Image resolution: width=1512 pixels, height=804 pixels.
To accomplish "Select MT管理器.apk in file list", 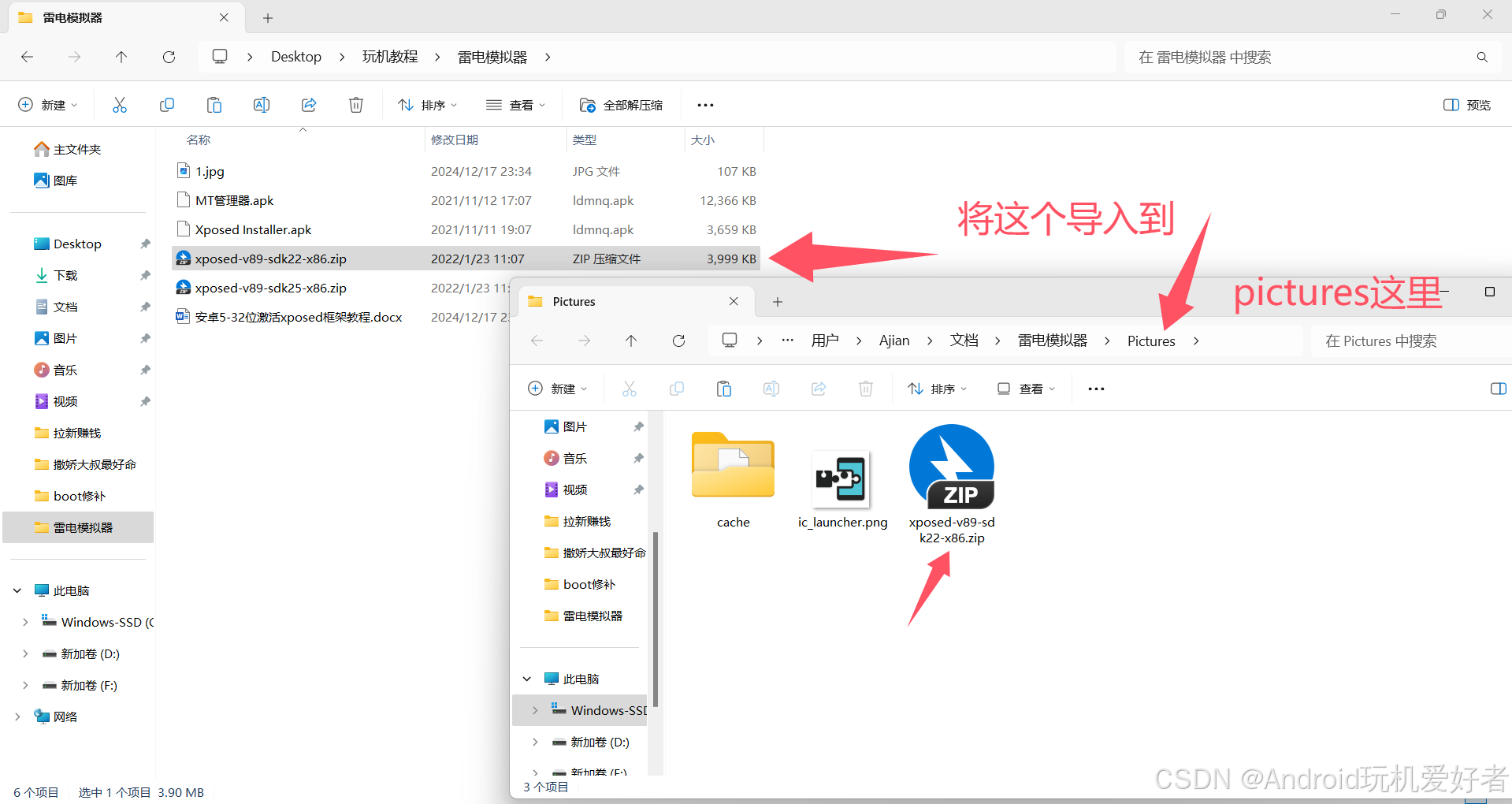I will tap(466, 200).
